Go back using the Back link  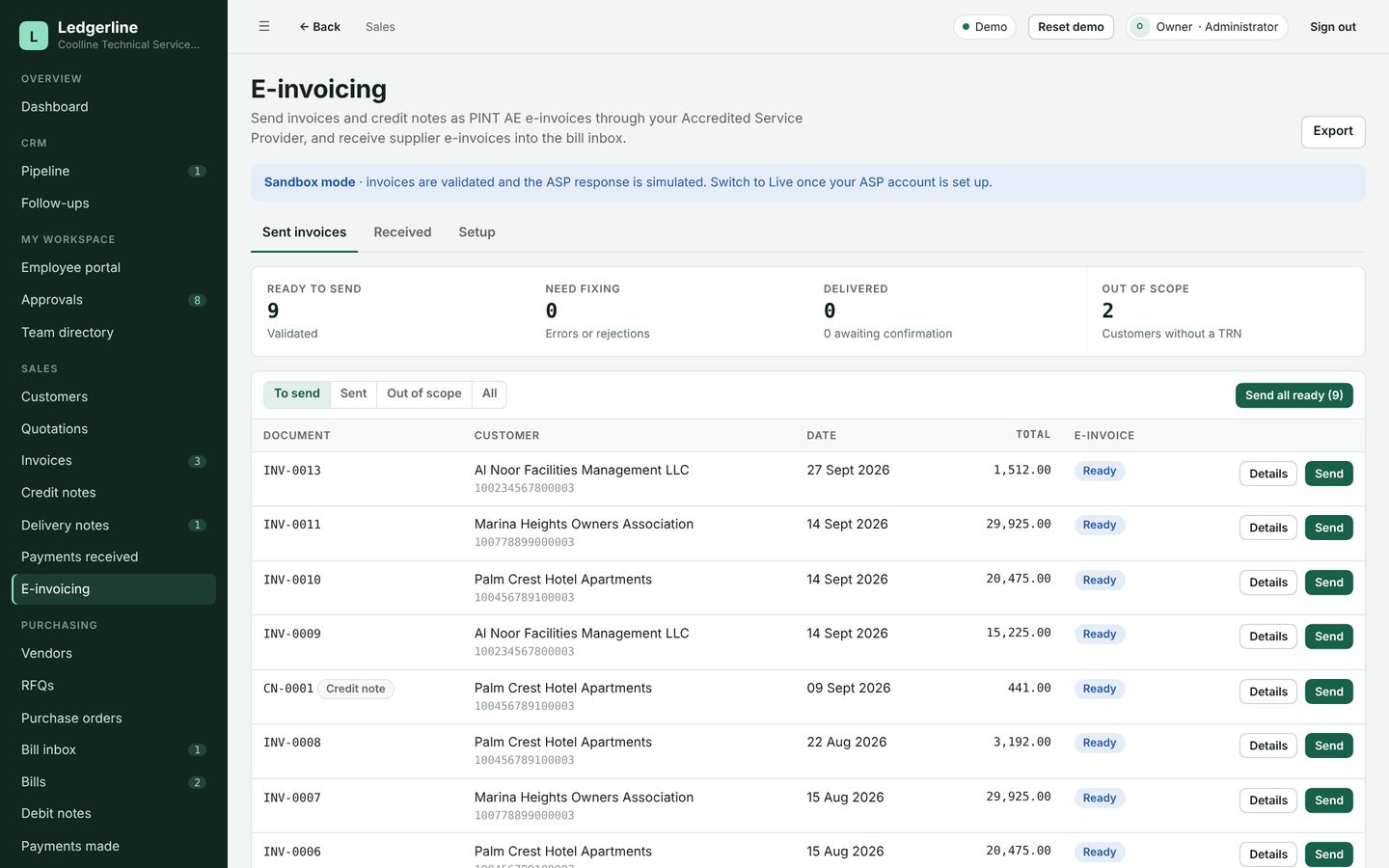[x=319, y=27]
